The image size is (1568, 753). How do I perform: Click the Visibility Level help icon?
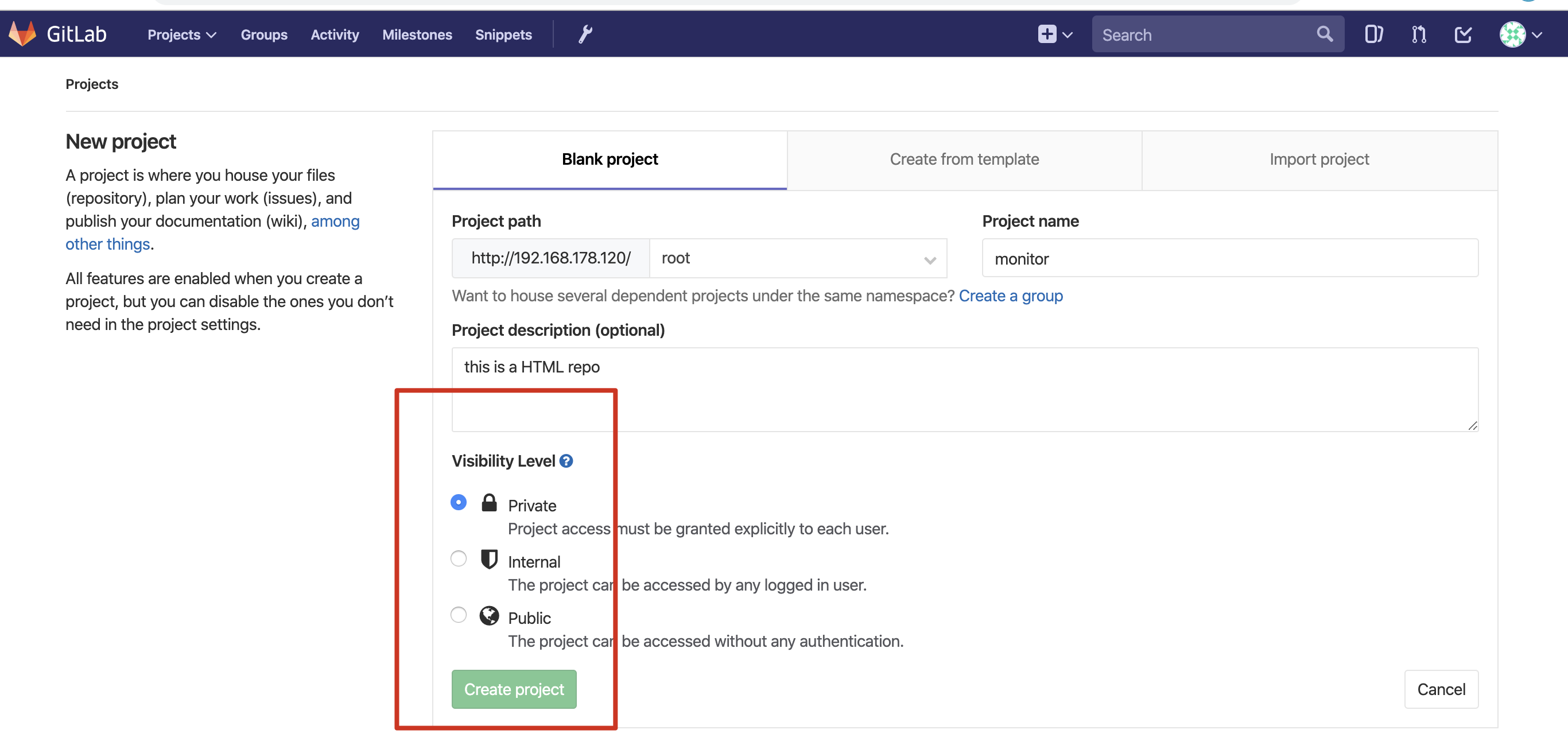[x=566, y=461]
